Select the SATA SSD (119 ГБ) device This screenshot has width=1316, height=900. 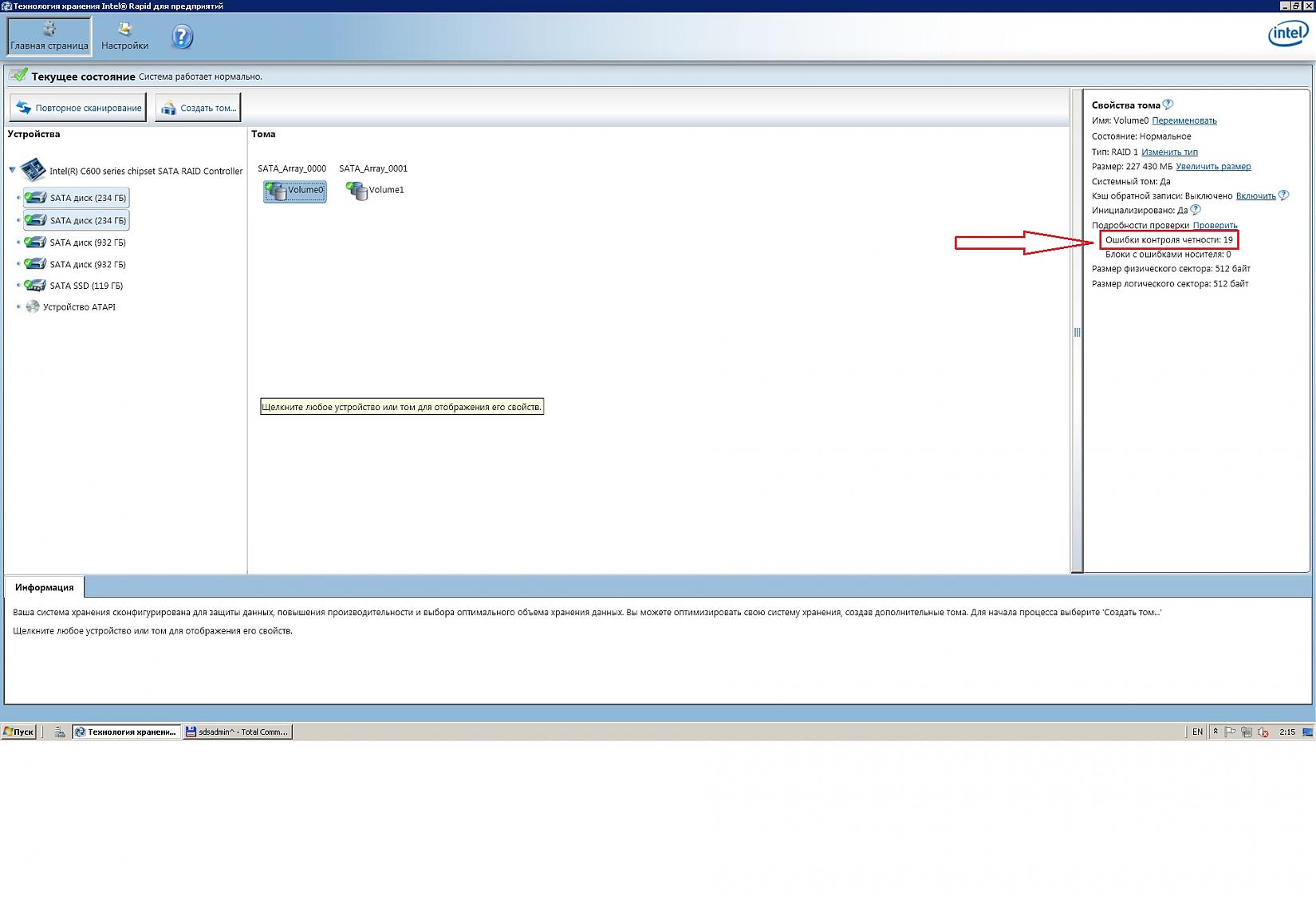coord(85,286)
